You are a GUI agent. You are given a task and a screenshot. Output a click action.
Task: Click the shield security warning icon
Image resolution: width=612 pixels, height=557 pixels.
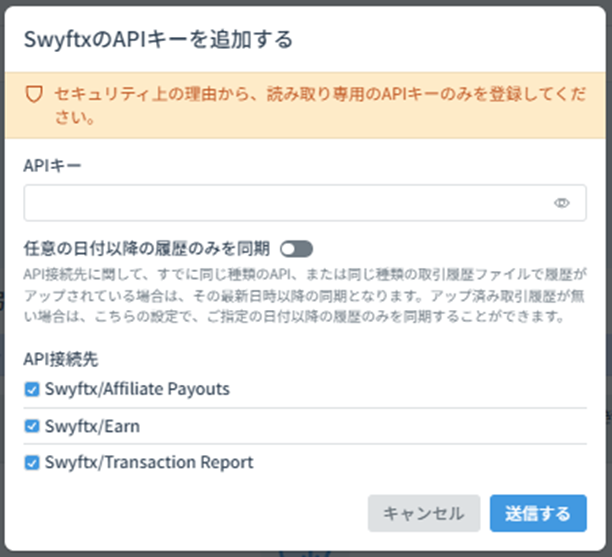coord(34,94)
